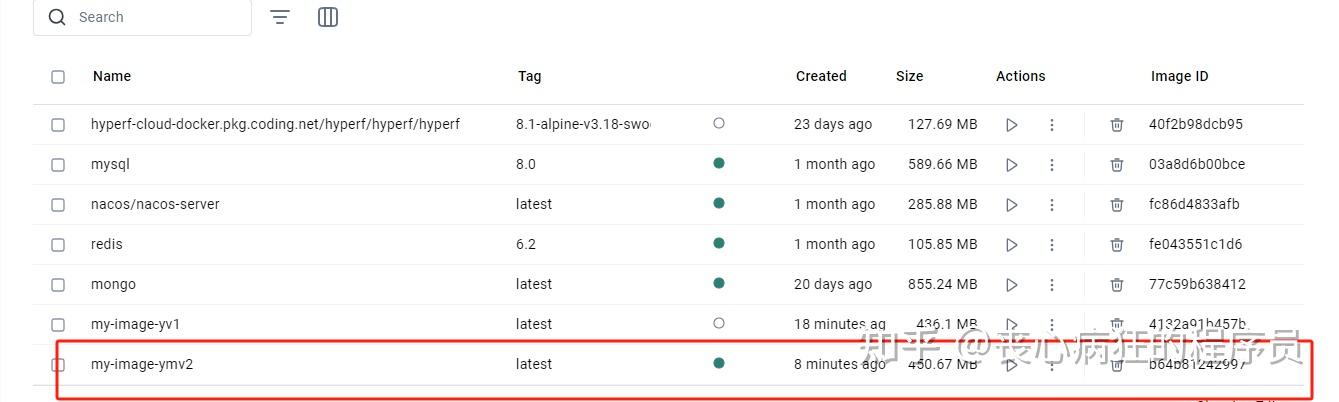Toggle the select-all checkbox in header
1339x402 pixels.
pyautogui.click(x=58, y=77)
